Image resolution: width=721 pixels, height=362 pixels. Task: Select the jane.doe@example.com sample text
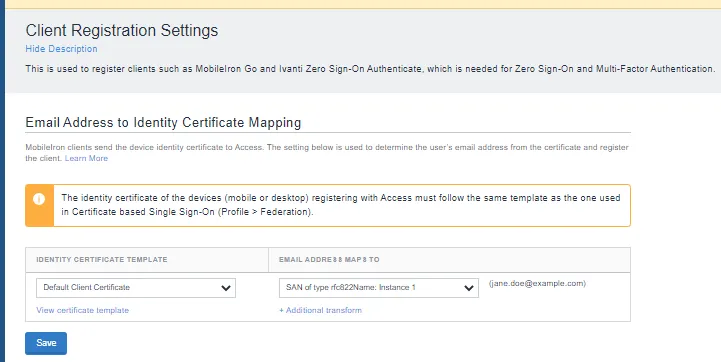[x=538, y=283]
